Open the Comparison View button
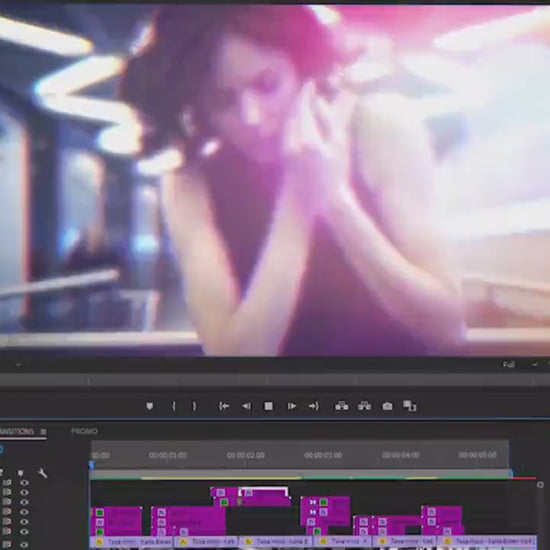This screenshot has width=550, height=550. [409, 406]
